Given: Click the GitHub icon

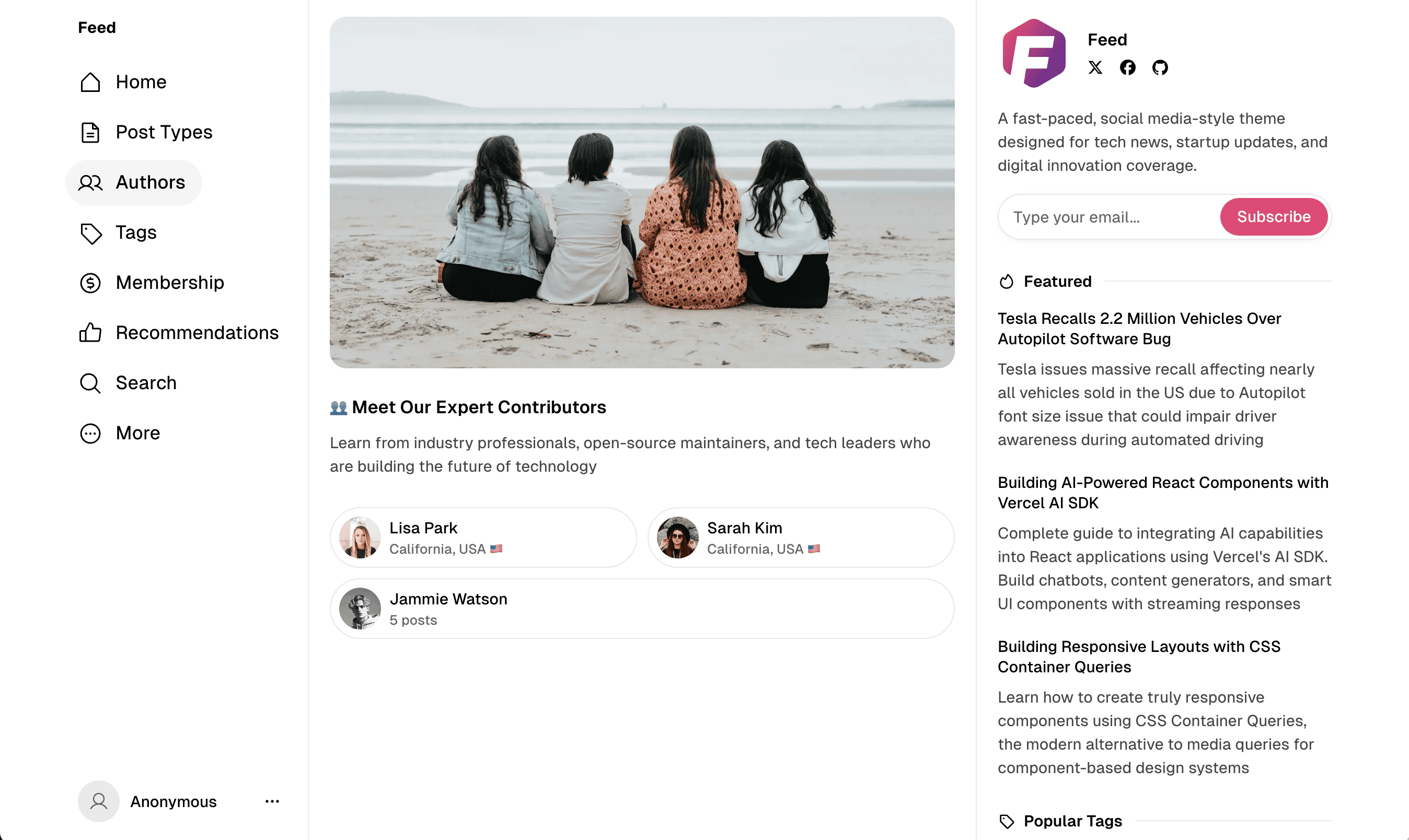Looking at the screenshot, I should tap(1160, 67).
